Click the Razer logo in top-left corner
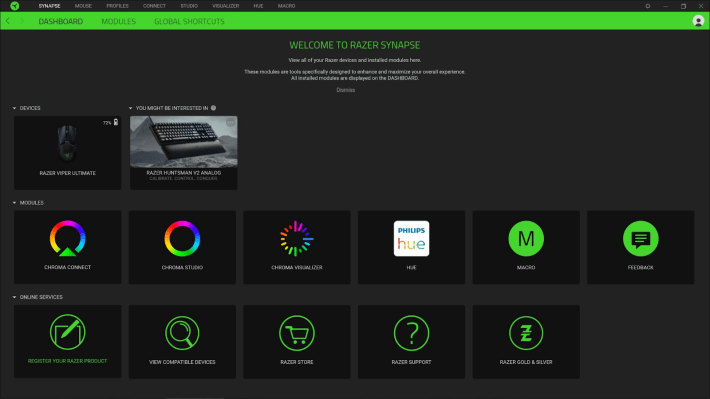710x399 pixels. [15, 6]
